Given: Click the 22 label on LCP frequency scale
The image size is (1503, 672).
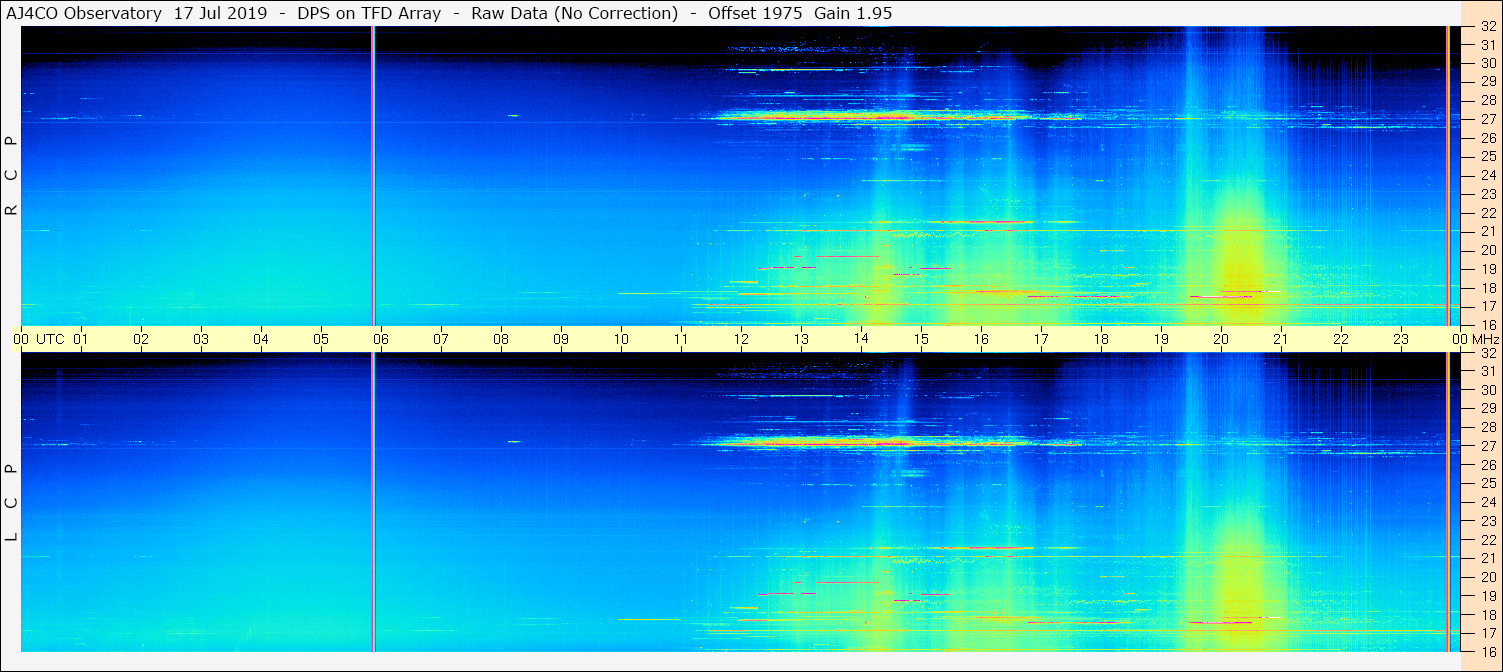Looking at the screenshot, I should (x=1487, y=540).
